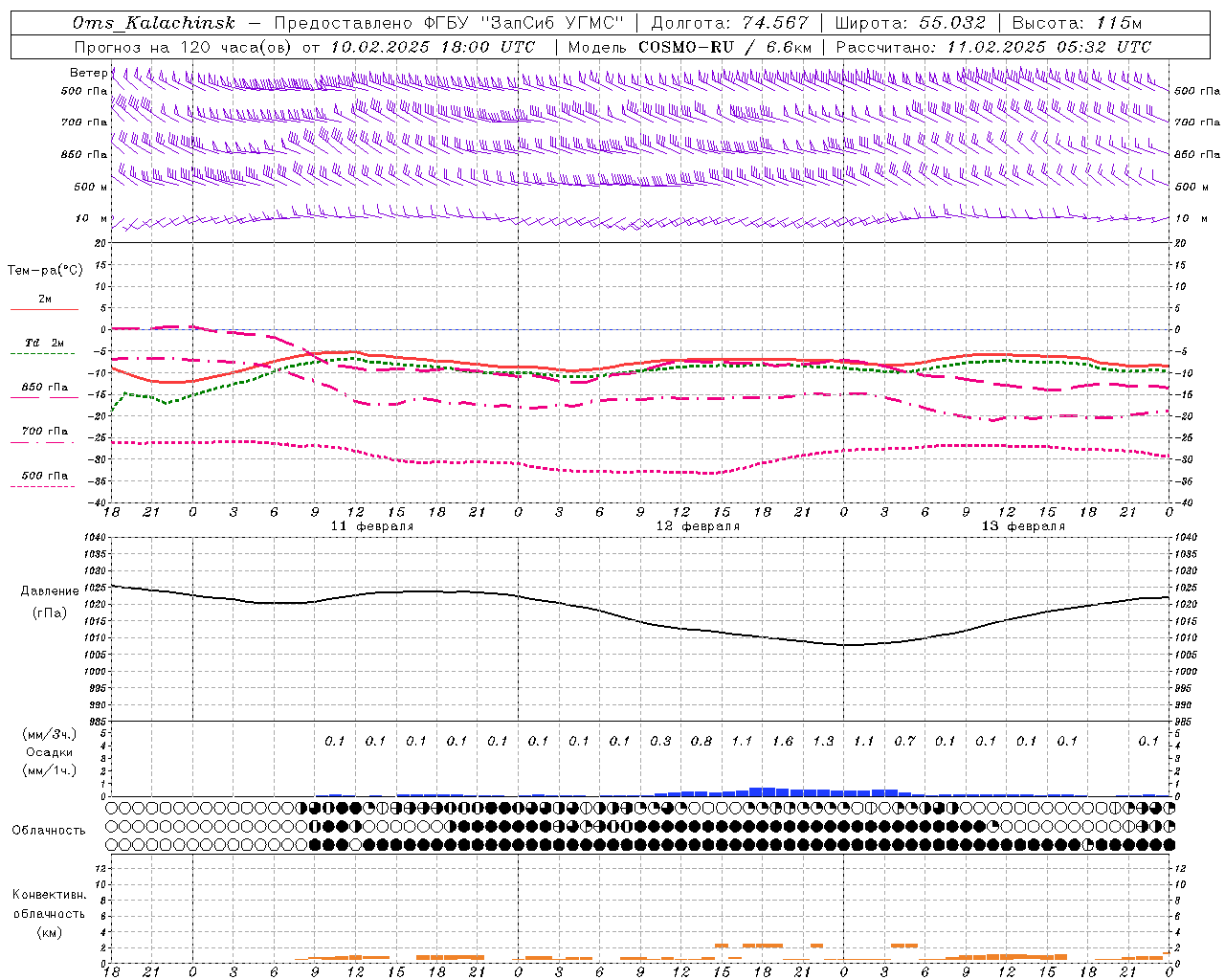Click the 12 февраля date label

click(x=698, y=526)
